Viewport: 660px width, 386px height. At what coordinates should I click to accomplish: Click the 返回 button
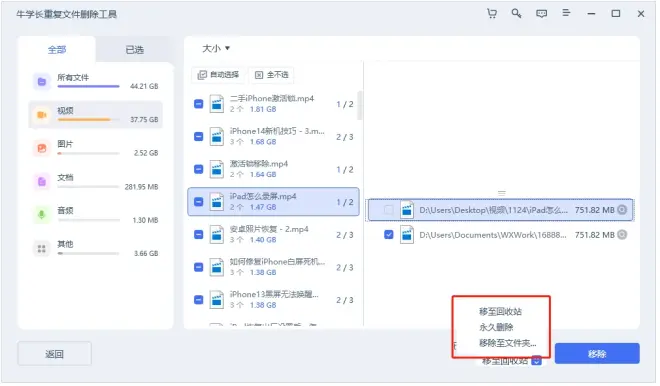click(54, 354)
